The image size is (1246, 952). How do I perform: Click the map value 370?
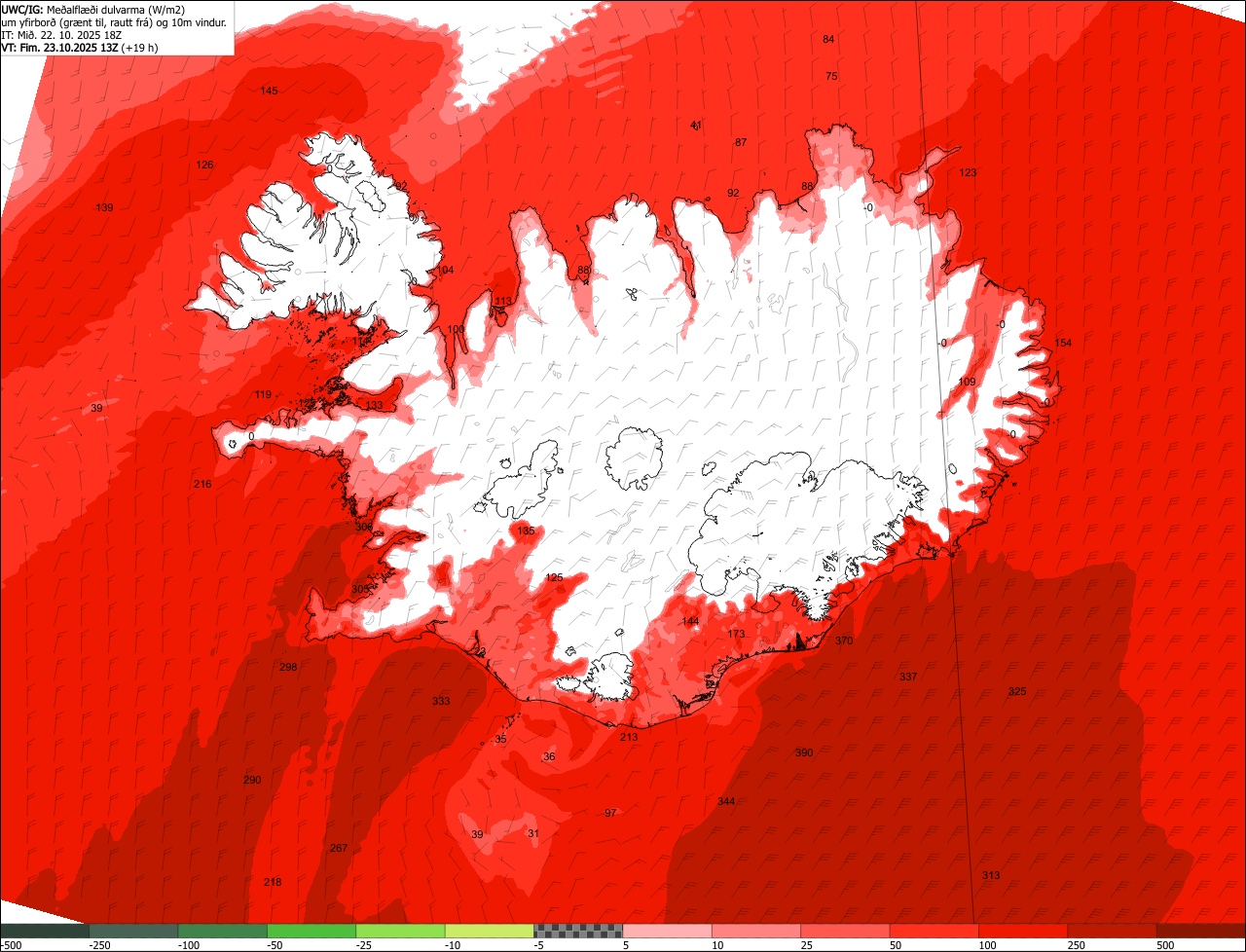[844, 641]
